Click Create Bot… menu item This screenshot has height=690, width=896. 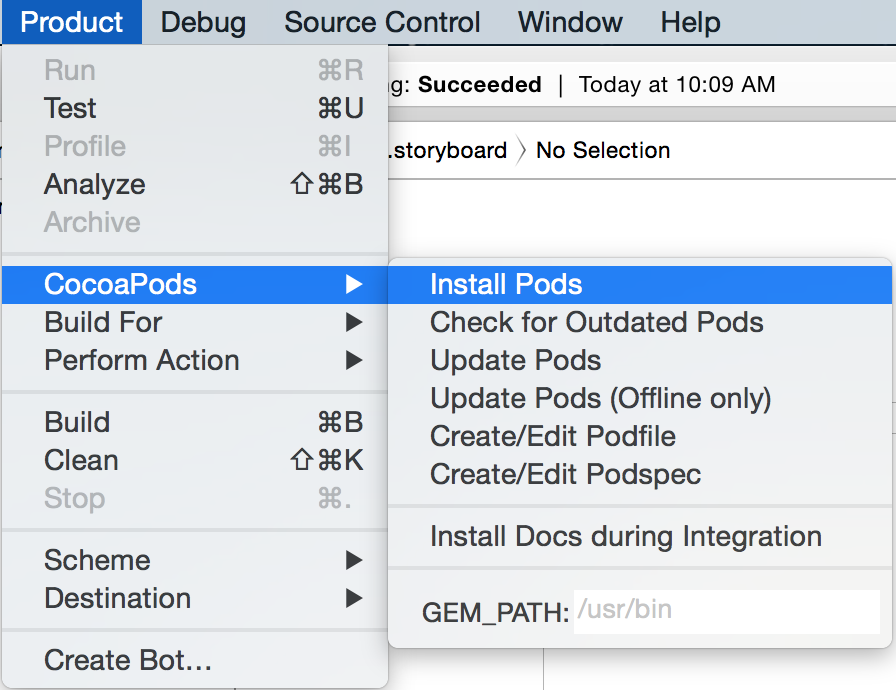128,660
